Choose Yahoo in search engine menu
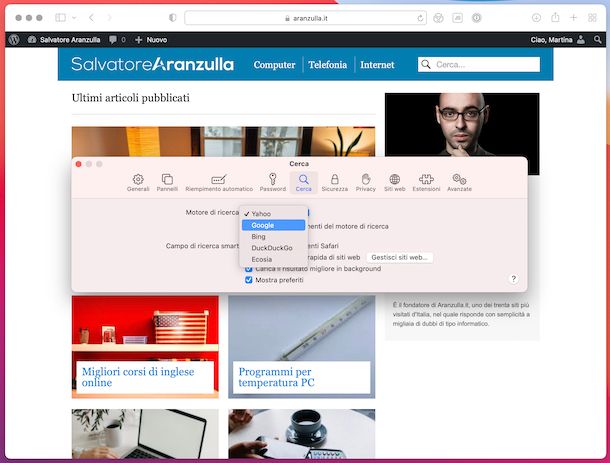 [x=273, y=214]
